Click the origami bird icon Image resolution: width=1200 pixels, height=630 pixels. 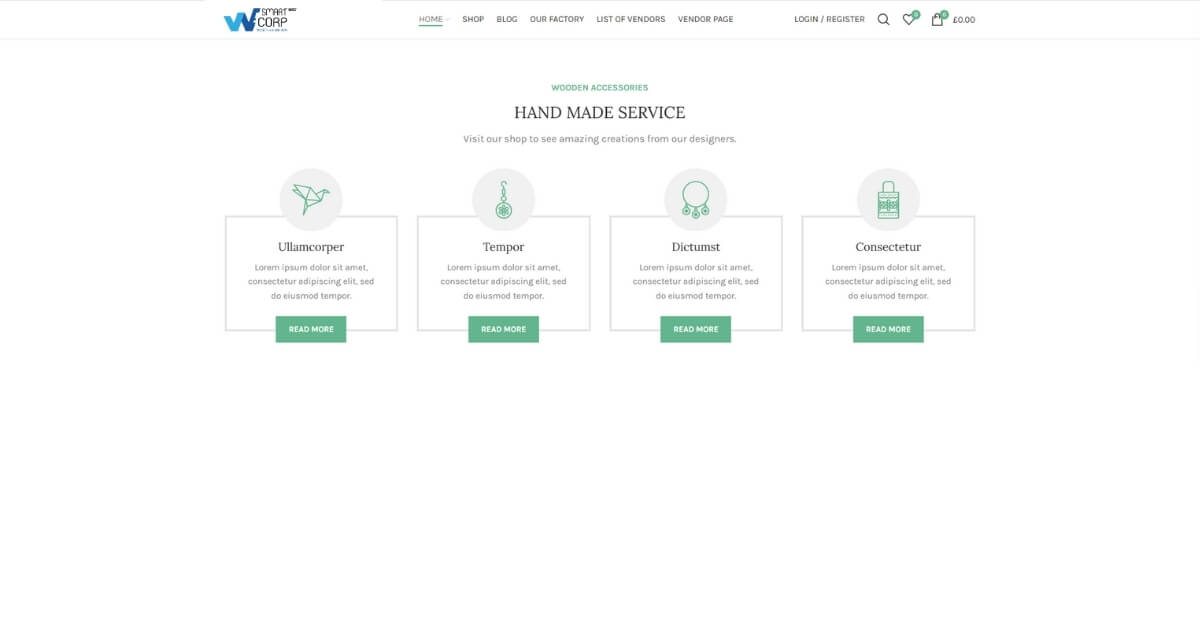point(311,199)
